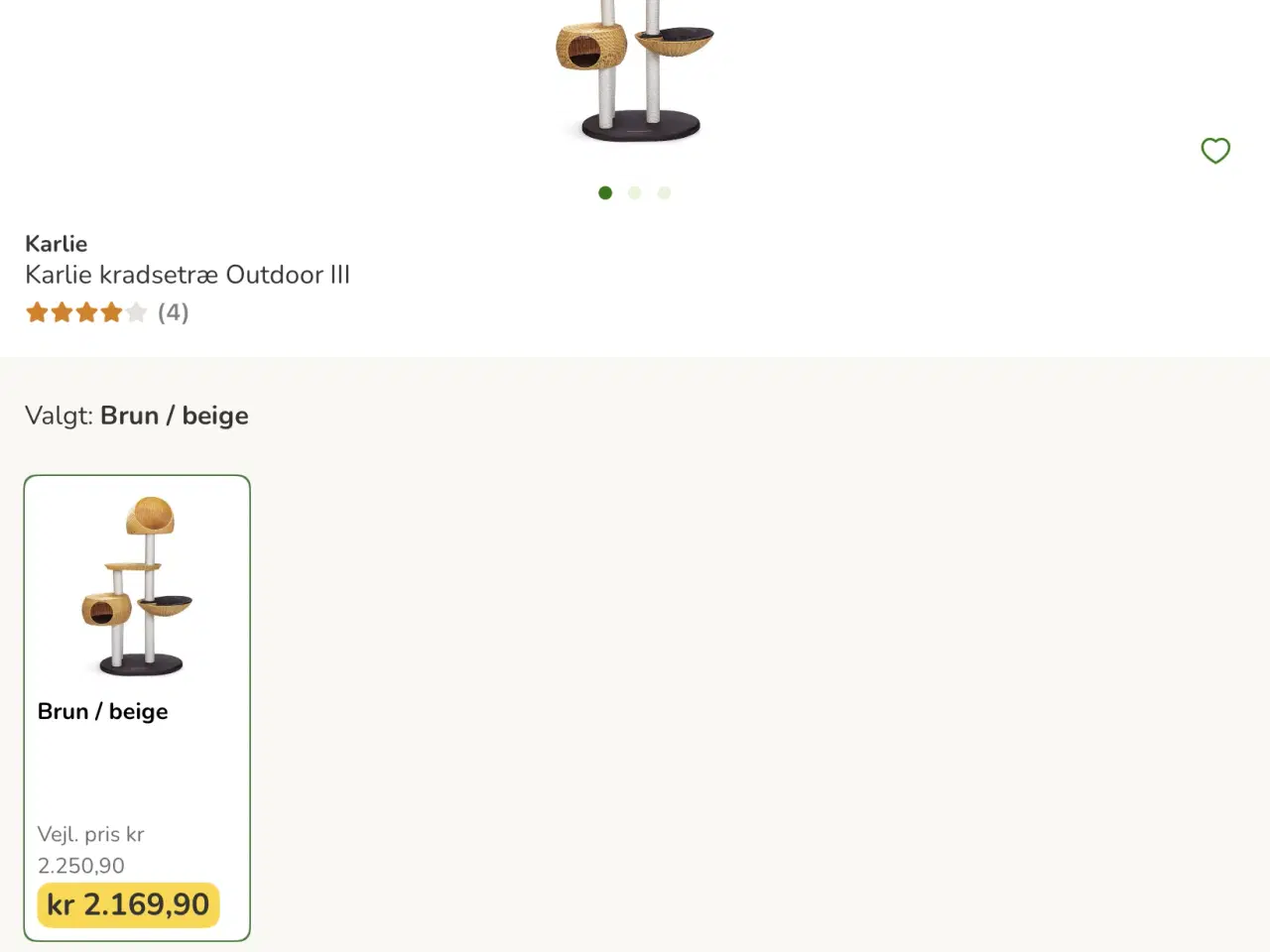Click the Valgt: Brun / beige heading

(137, 416)
